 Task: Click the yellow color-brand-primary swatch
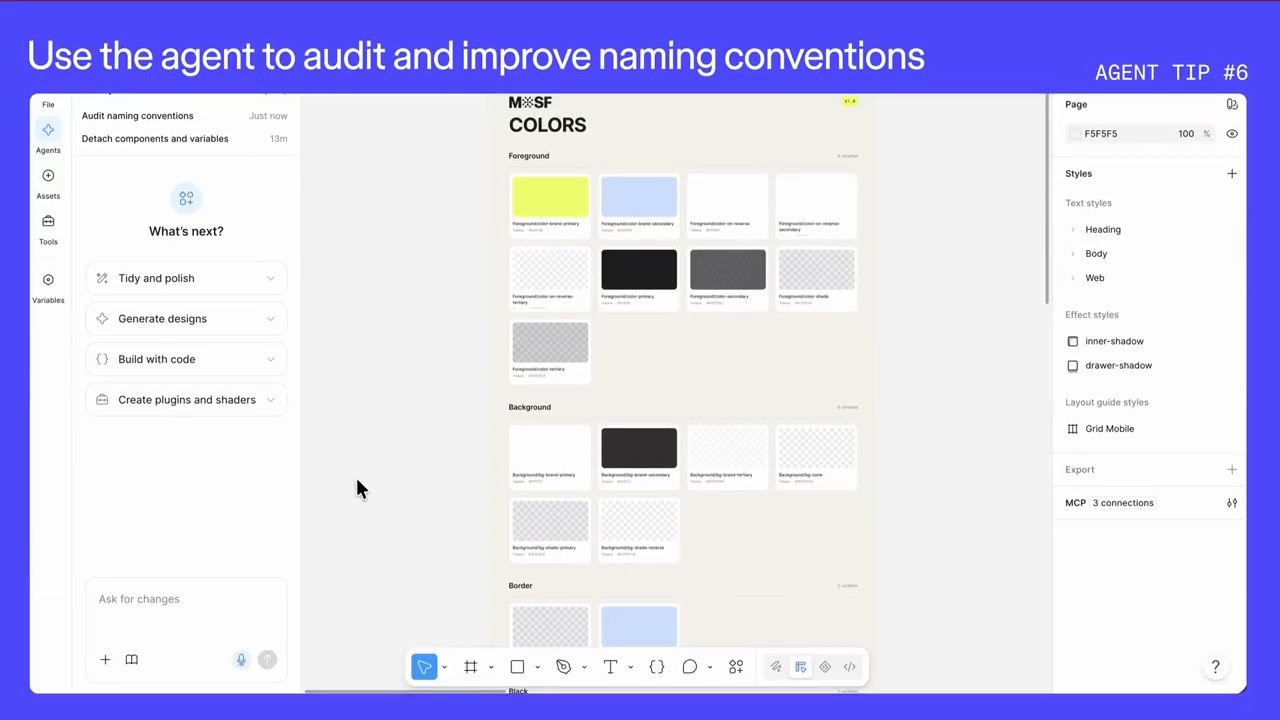(550, 197)
